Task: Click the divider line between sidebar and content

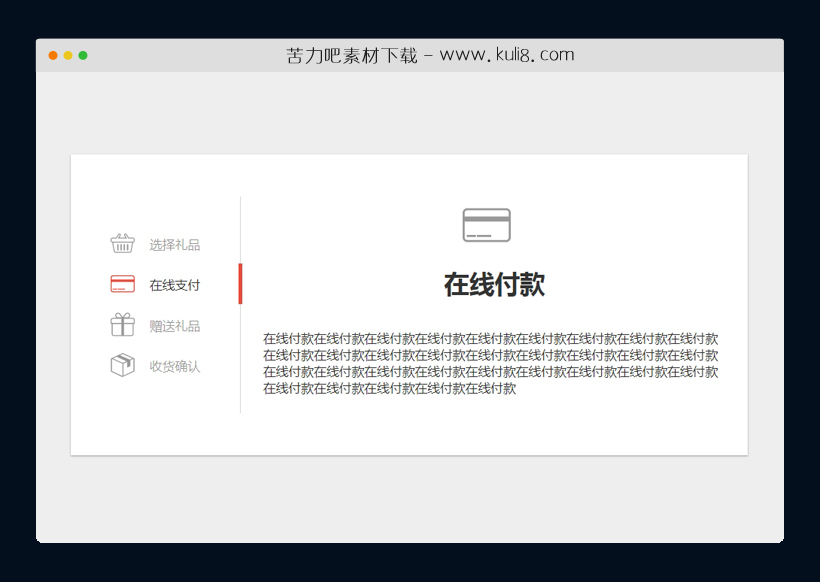Action: tap(240, 360)
